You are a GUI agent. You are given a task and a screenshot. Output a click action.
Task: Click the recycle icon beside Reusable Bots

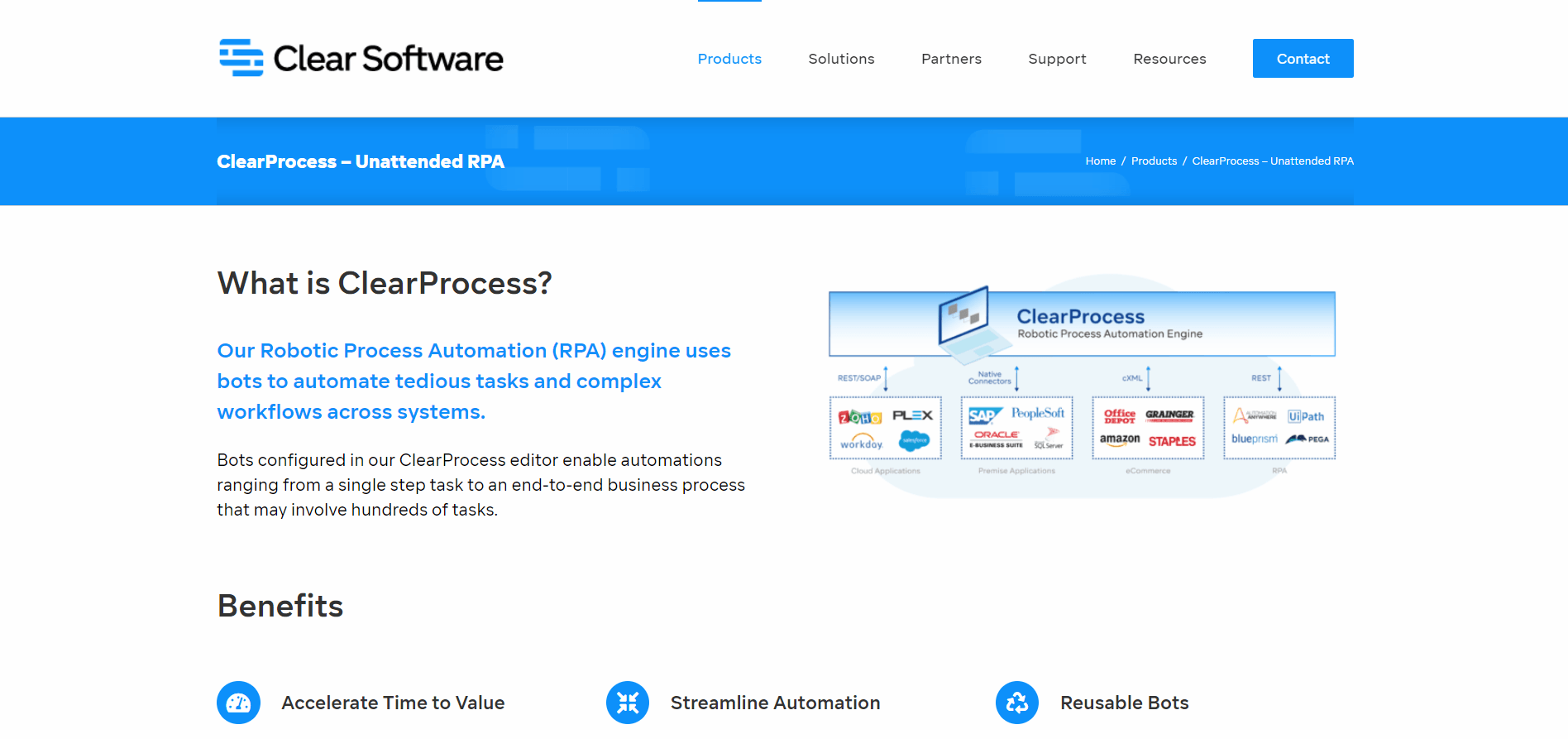pyautogui.click(x=1017, y=703)
